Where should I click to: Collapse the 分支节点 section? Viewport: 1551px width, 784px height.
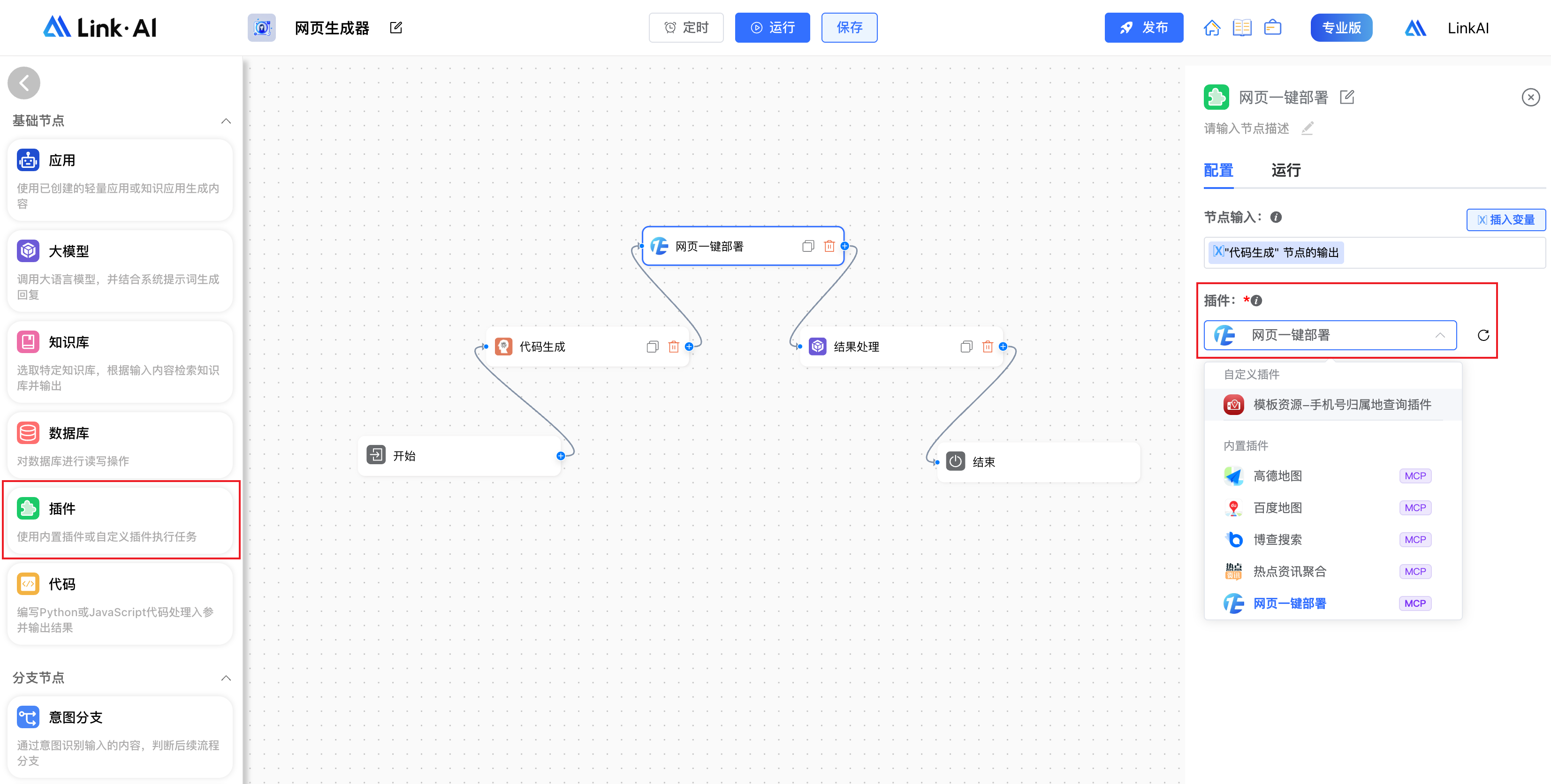point(226,678)
